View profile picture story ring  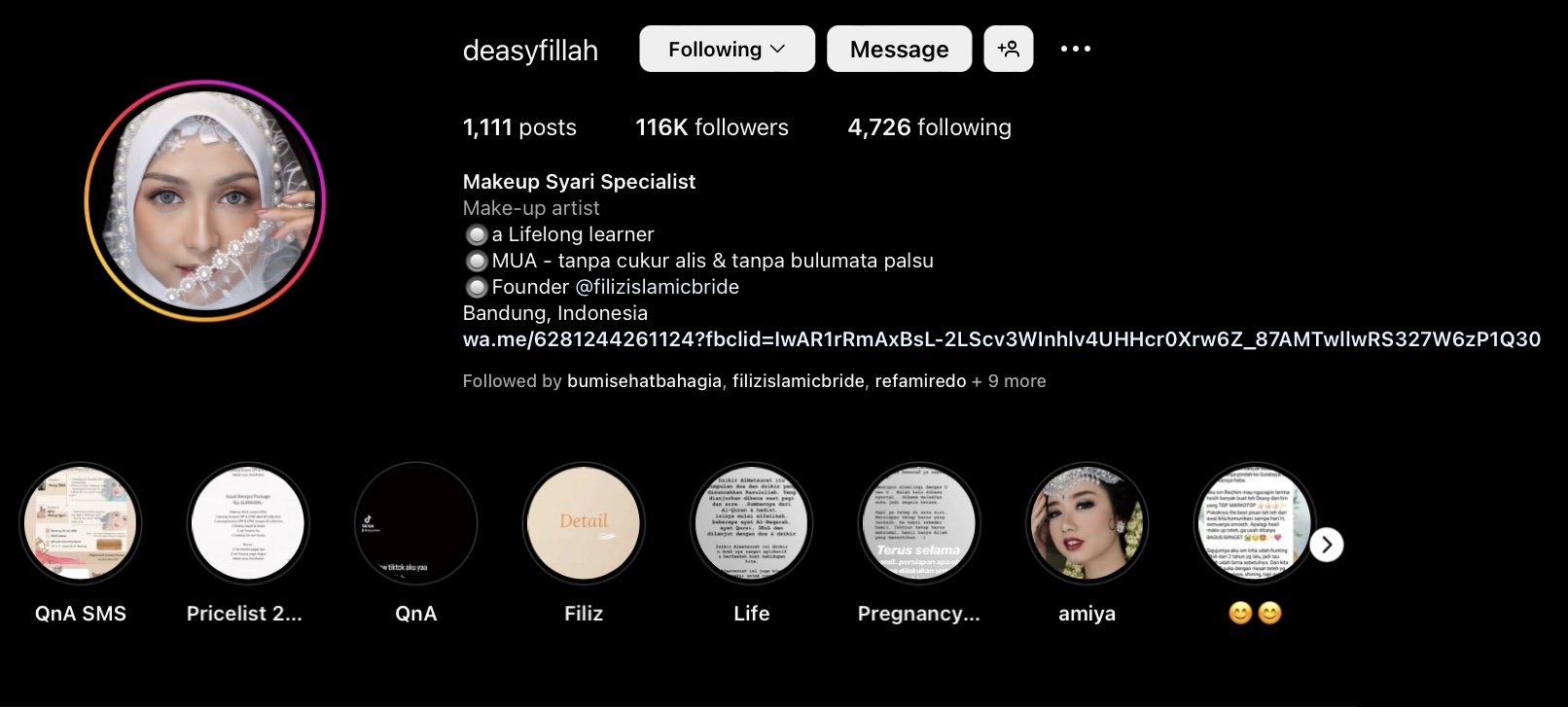205,200
